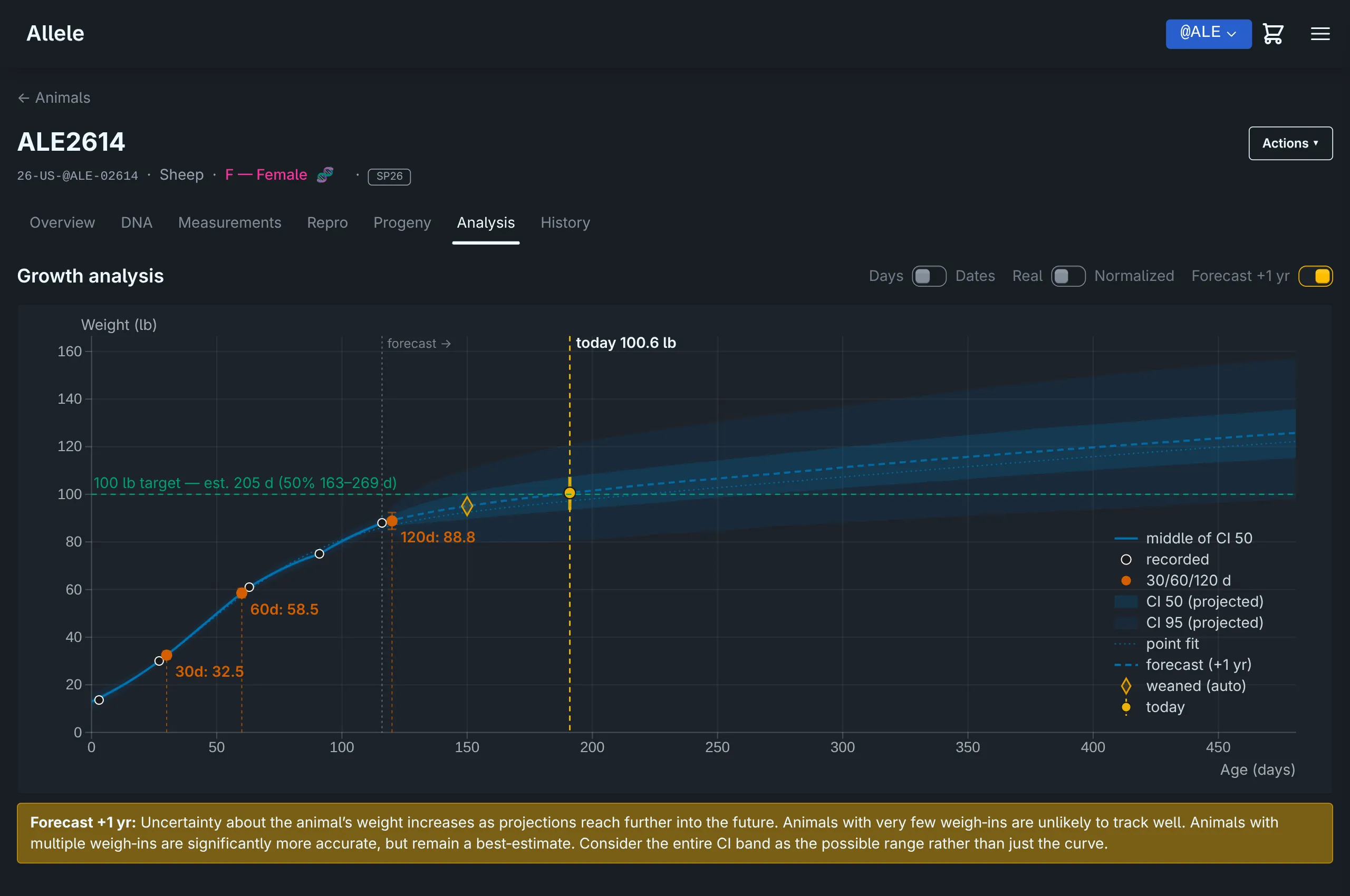1350x896 pixels.
Task: Switch to the Overview tab
Action: click(x=62, y=222)
